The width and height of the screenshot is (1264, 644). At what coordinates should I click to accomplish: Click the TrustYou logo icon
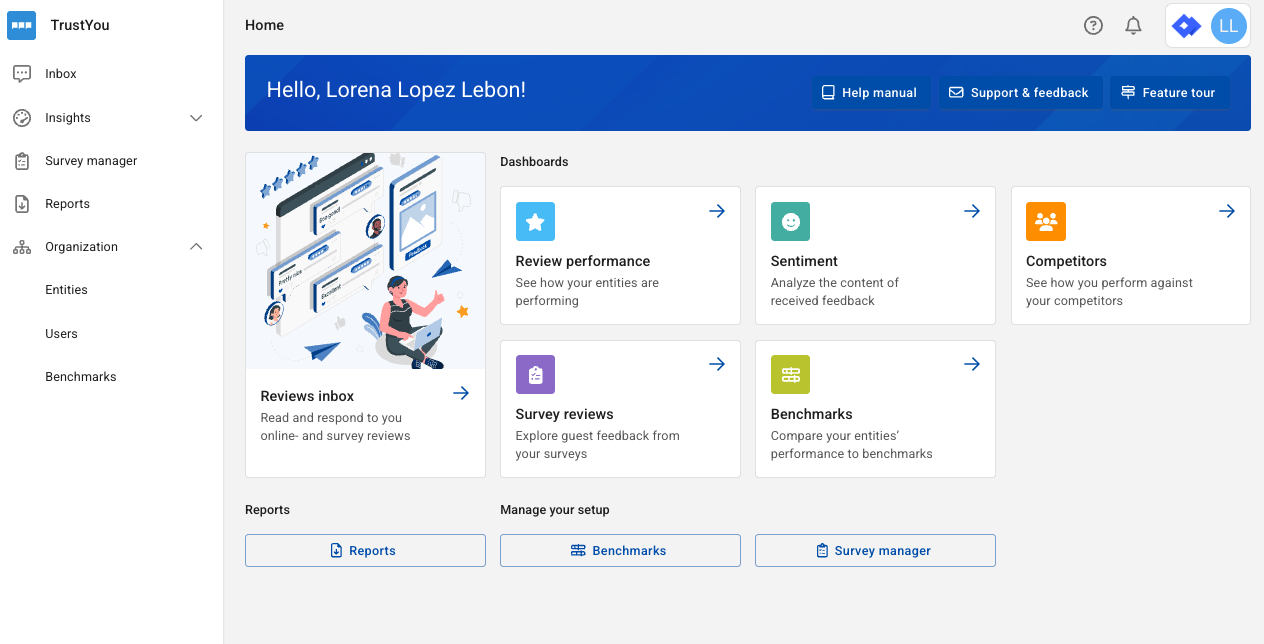22,25
